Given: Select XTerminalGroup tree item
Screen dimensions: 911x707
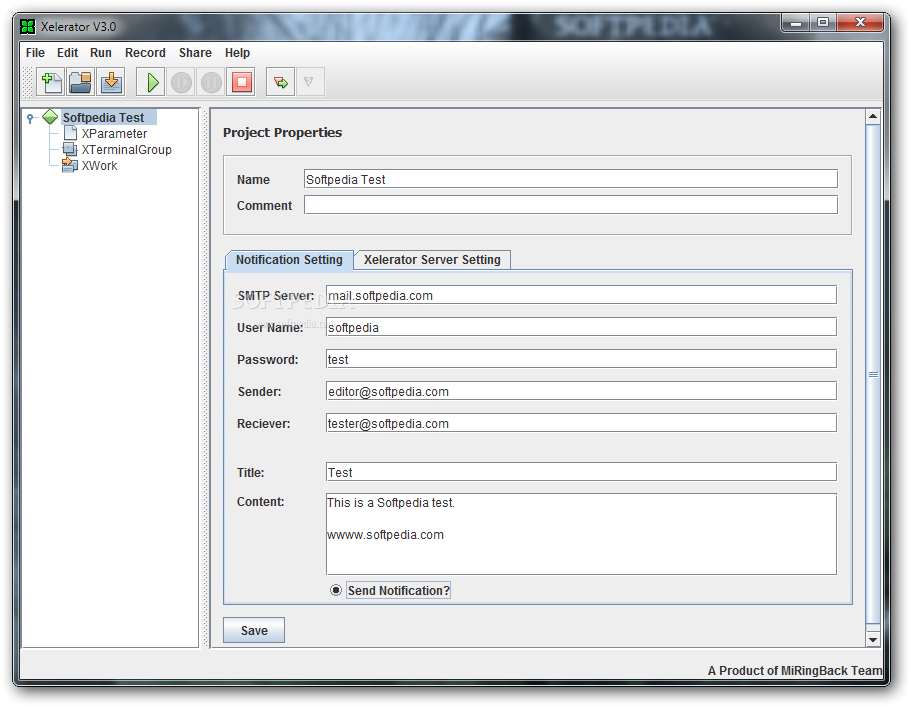Looking at the screenshot, I should (126, 150).
